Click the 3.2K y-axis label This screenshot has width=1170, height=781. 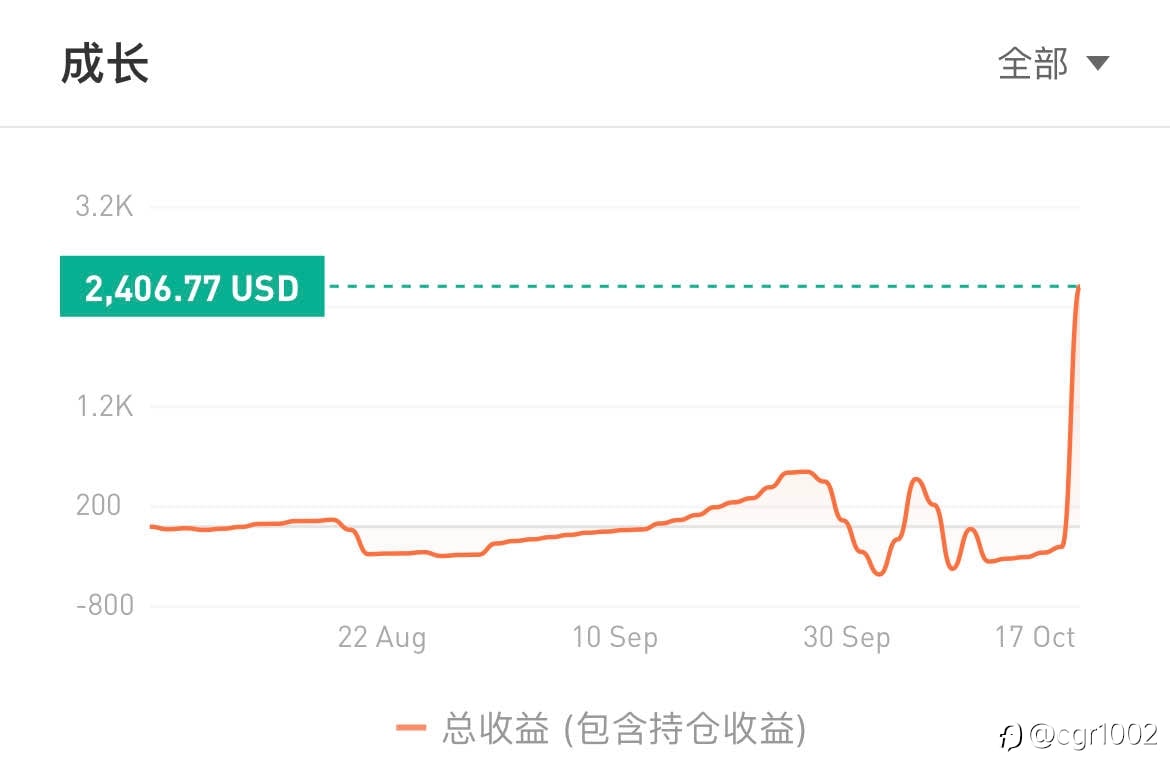tap(104, 207)
